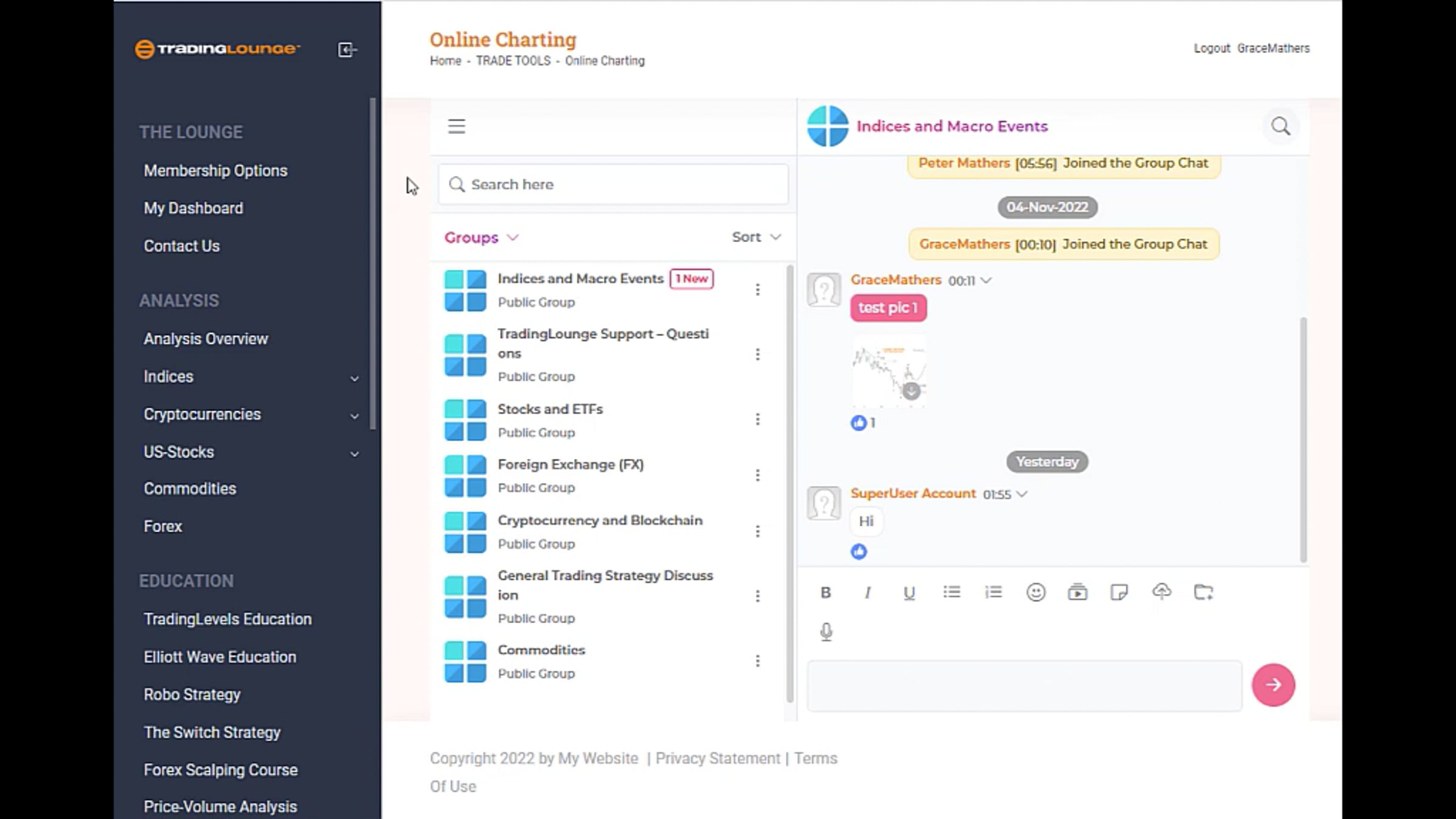1456x819 pixels.
Task: Click the Italic formatting icon
Action: click(868, 593)
